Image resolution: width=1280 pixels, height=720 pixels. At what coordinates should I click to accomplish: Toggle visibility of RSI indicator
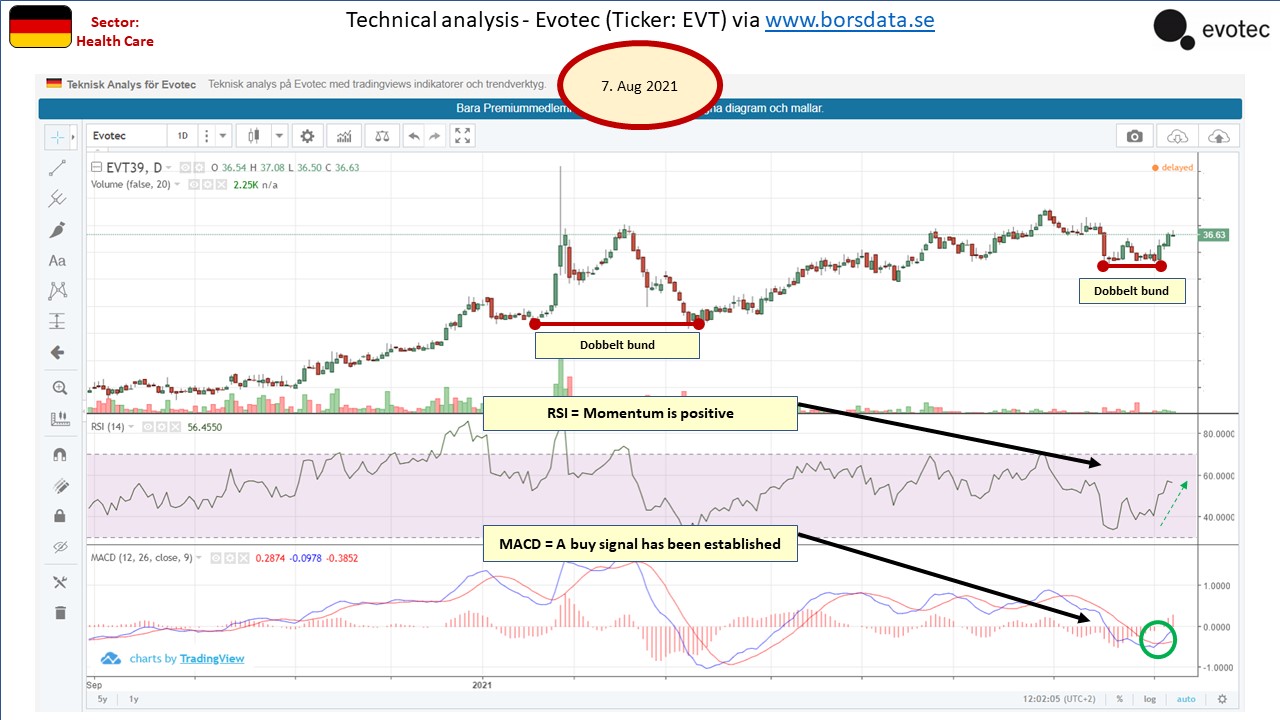[148, 427]
